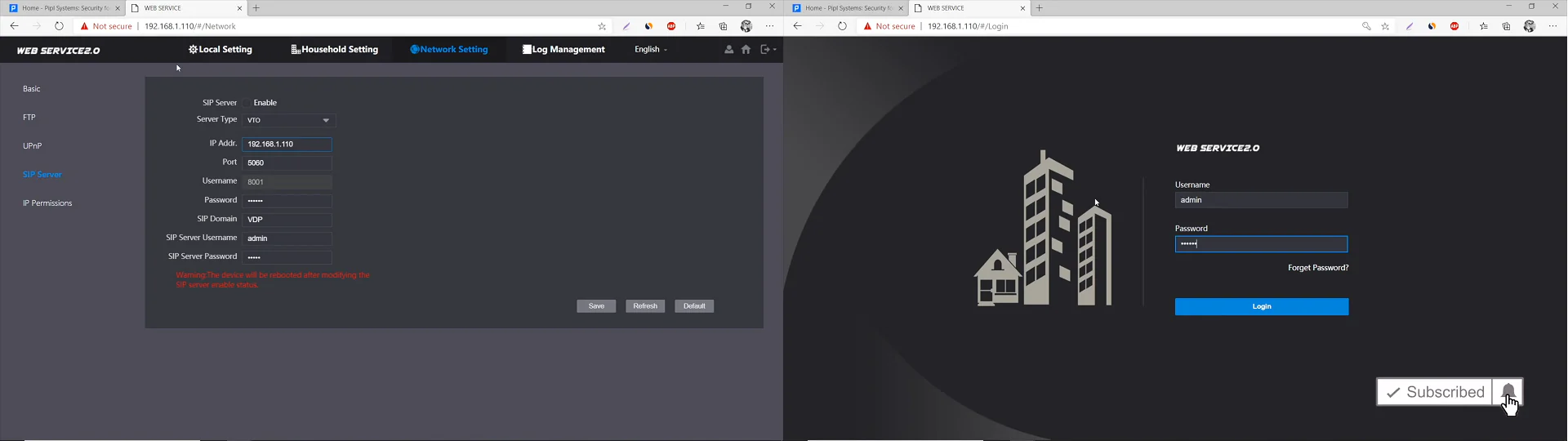1568x441 pixels.
Task: Click the IP Addr. field with 192.168.1.110
Action: 287,145
